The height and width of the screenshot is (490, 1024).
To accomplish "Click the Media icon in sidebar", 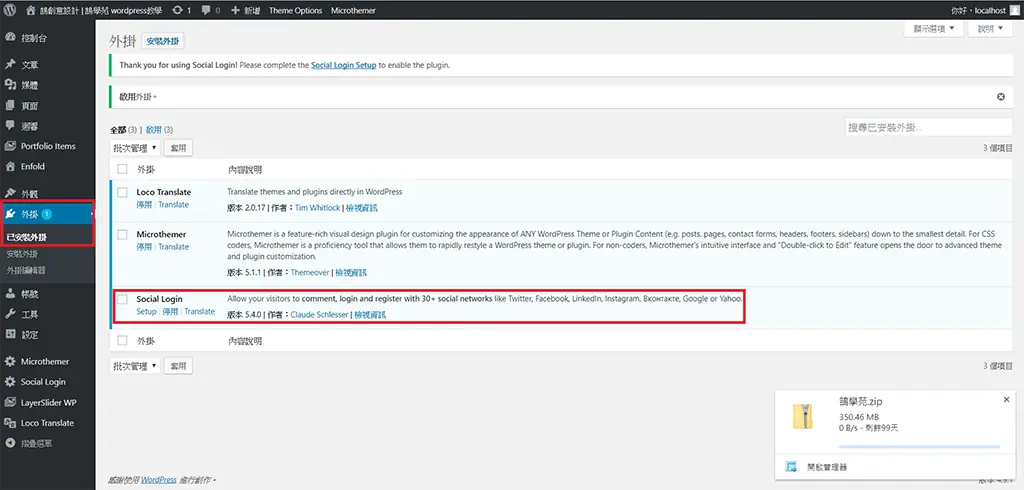I will point(10,85).
